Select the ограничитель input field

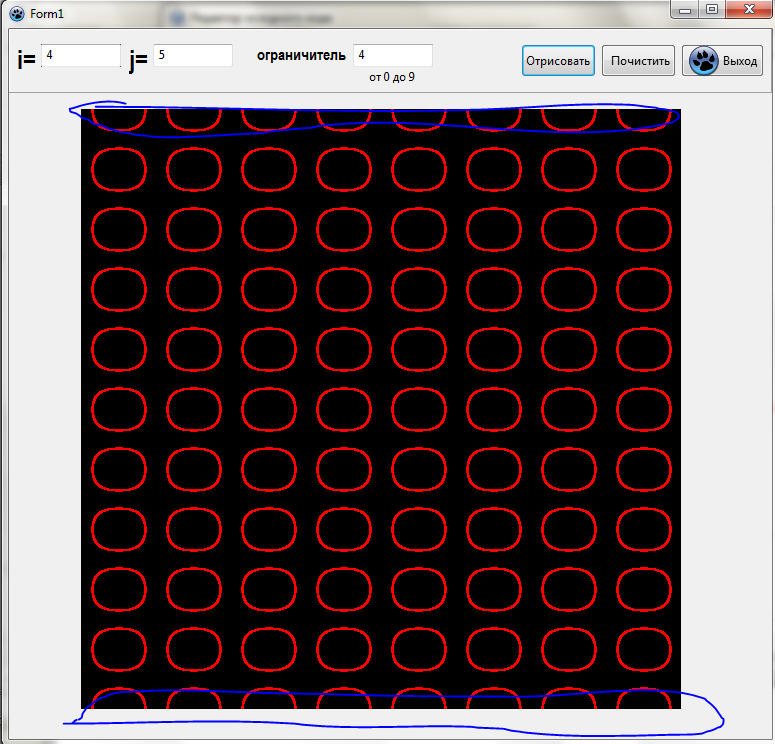[x=392, y=56]
